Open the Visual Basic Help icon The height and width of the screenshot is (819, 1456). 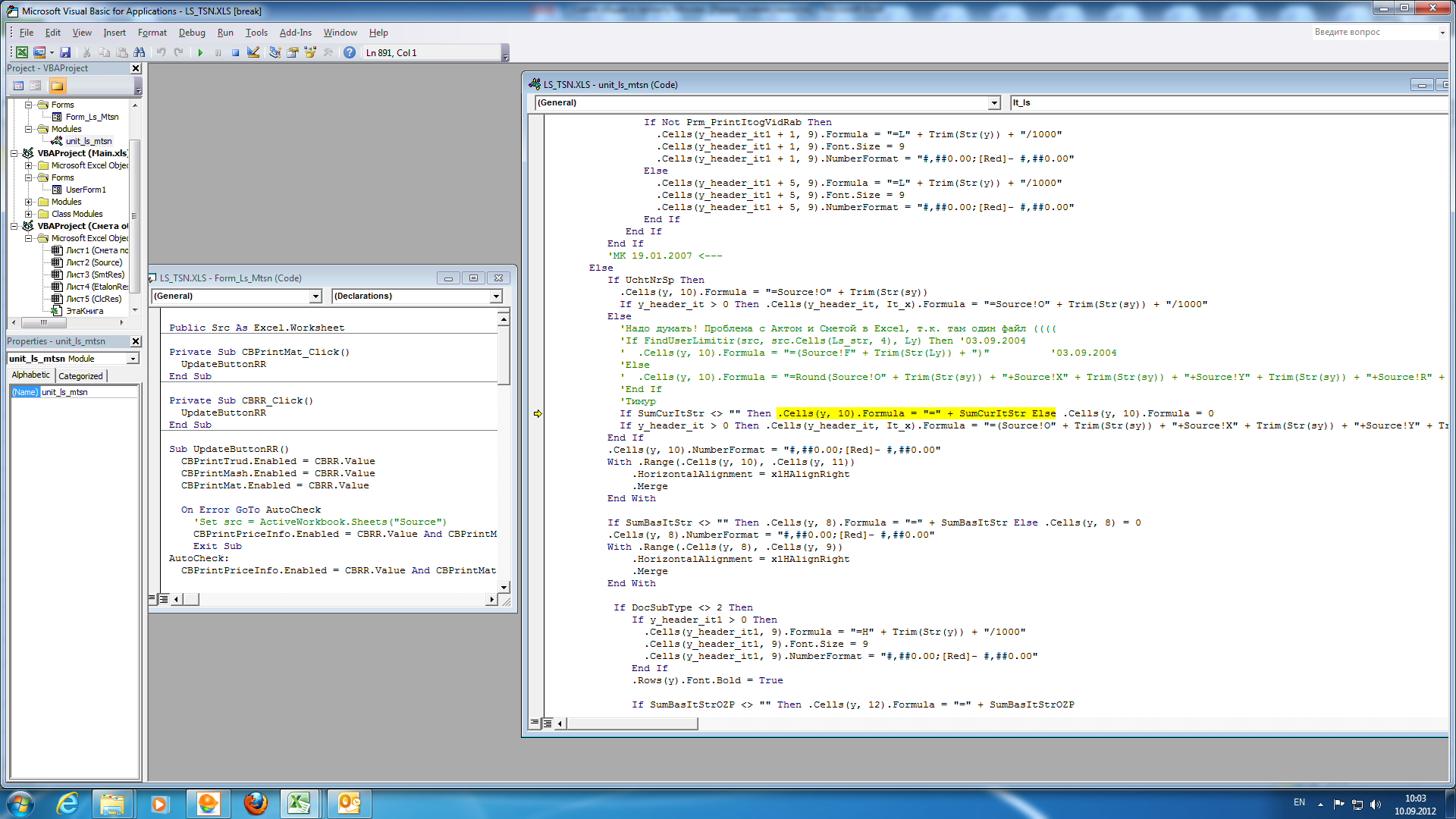tap(349, 52)
